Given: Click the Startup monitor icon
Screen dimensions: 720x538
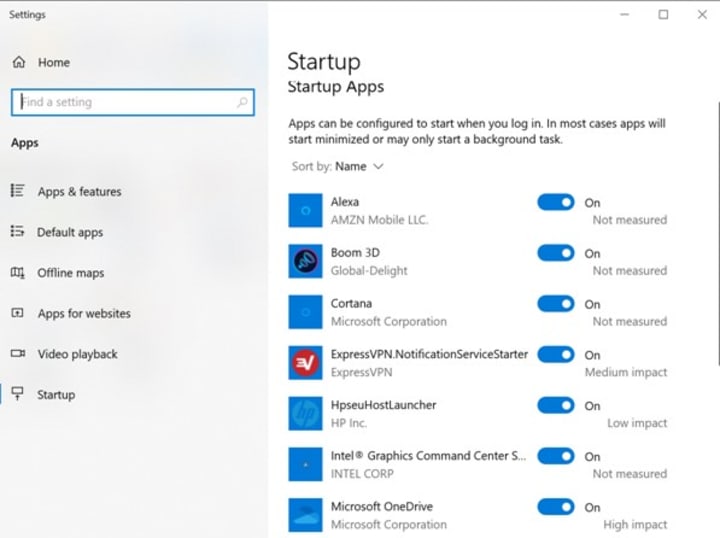Looking at the screenshot, I should [17, 394].
